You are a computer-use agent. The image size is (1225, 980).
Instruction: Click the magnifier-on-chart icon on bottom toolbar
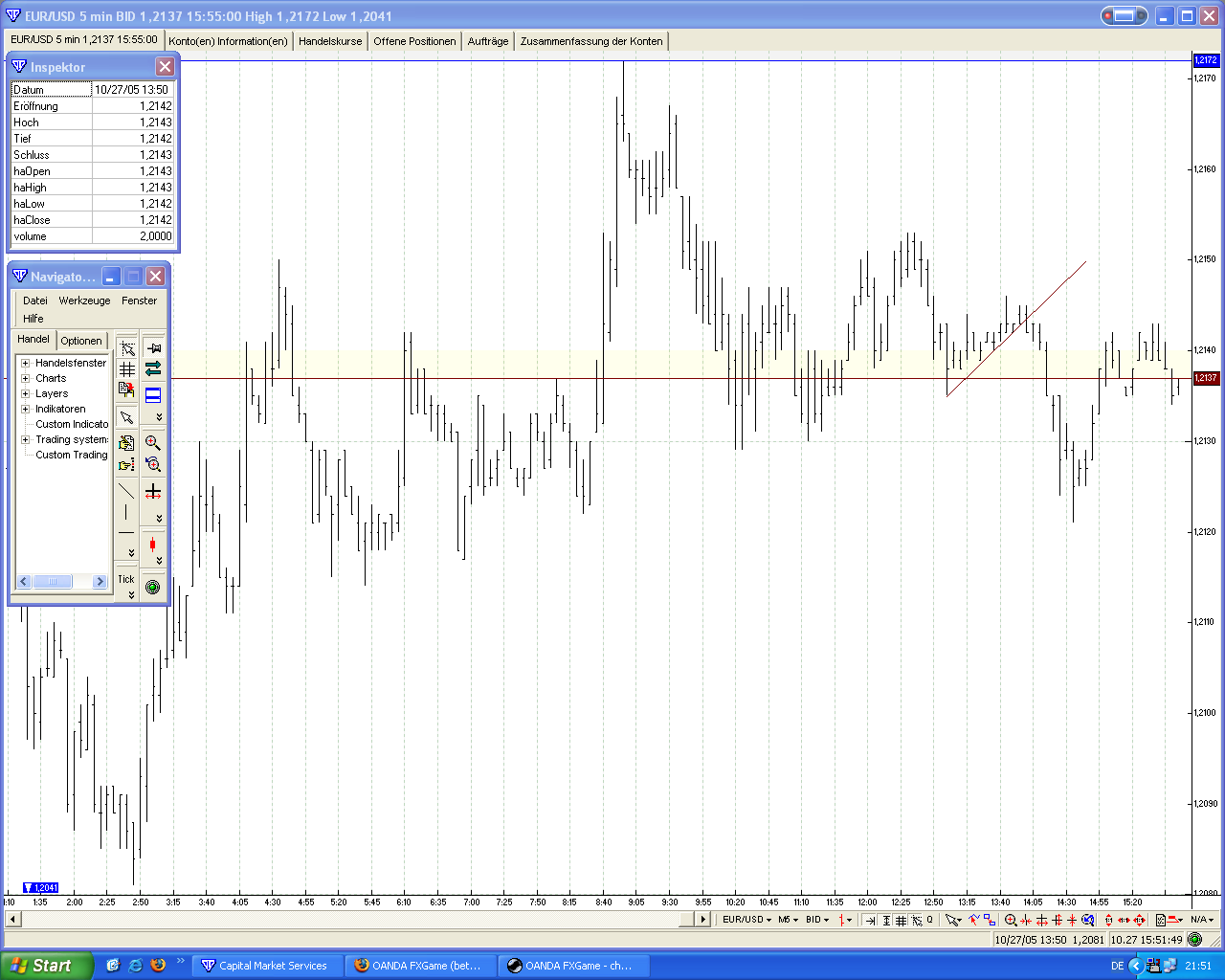(1088, 920)
